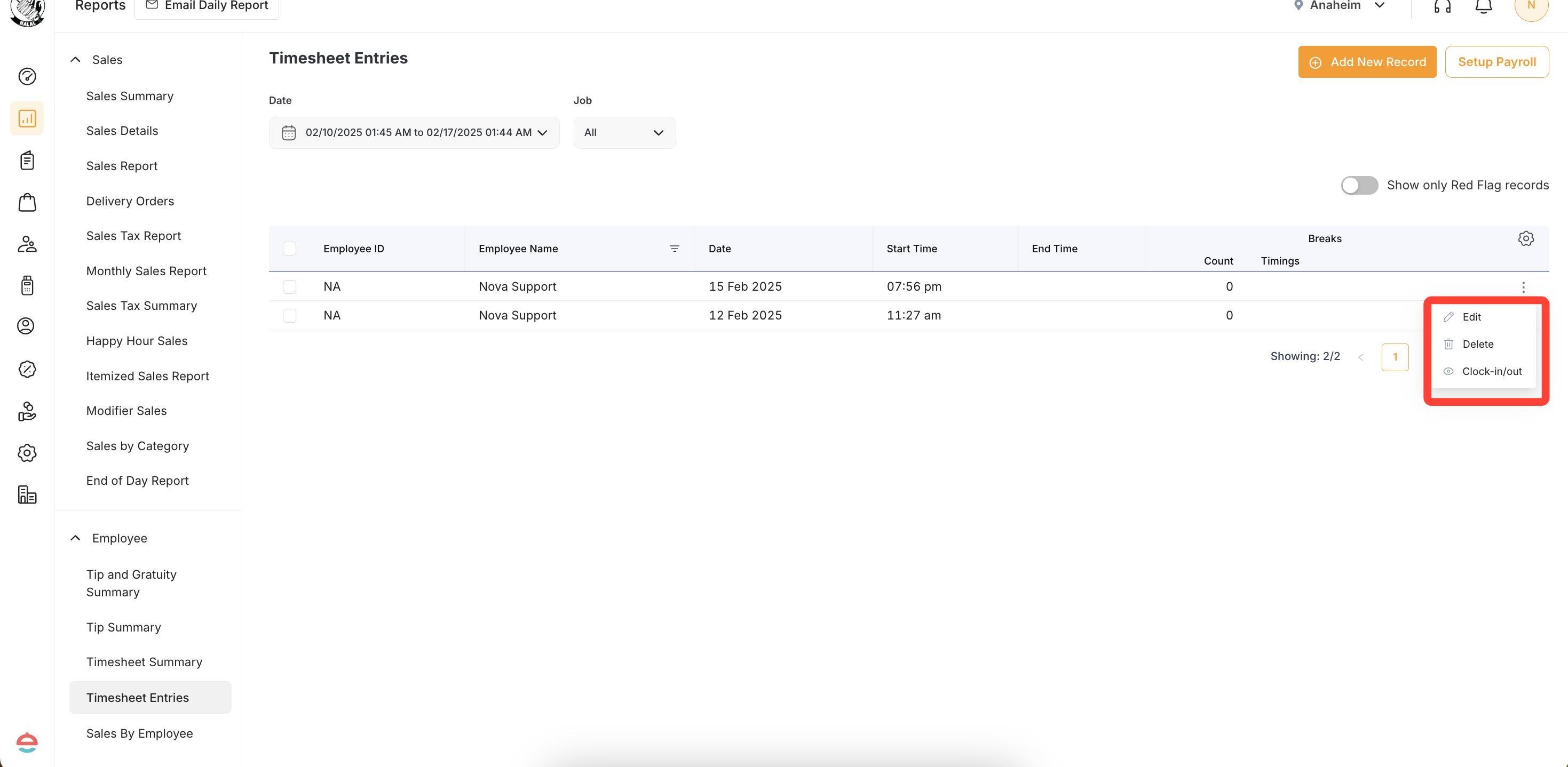
Task: Go to previous page arrow
Action: click(1360, 358)
